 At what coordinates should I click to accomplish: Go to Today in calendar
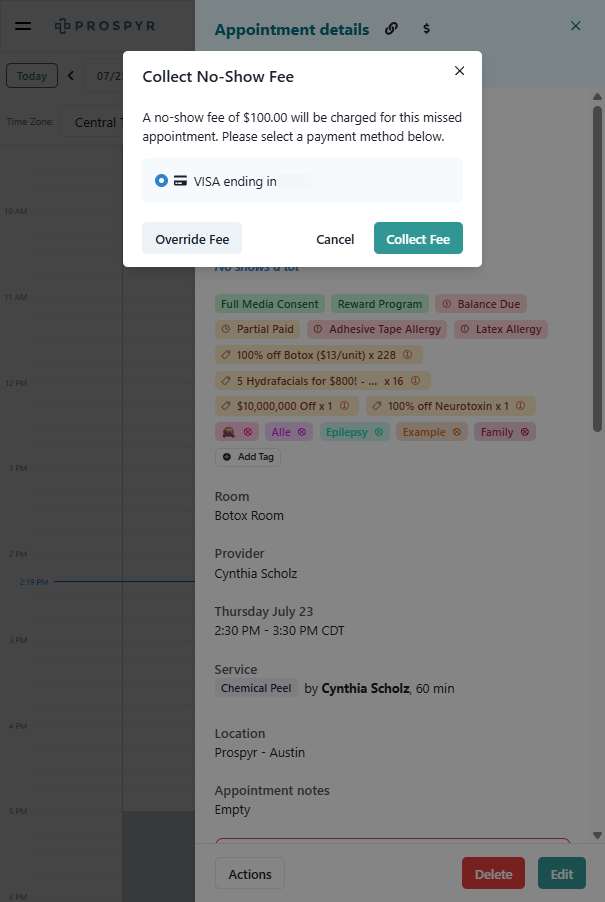click(32, 76)
